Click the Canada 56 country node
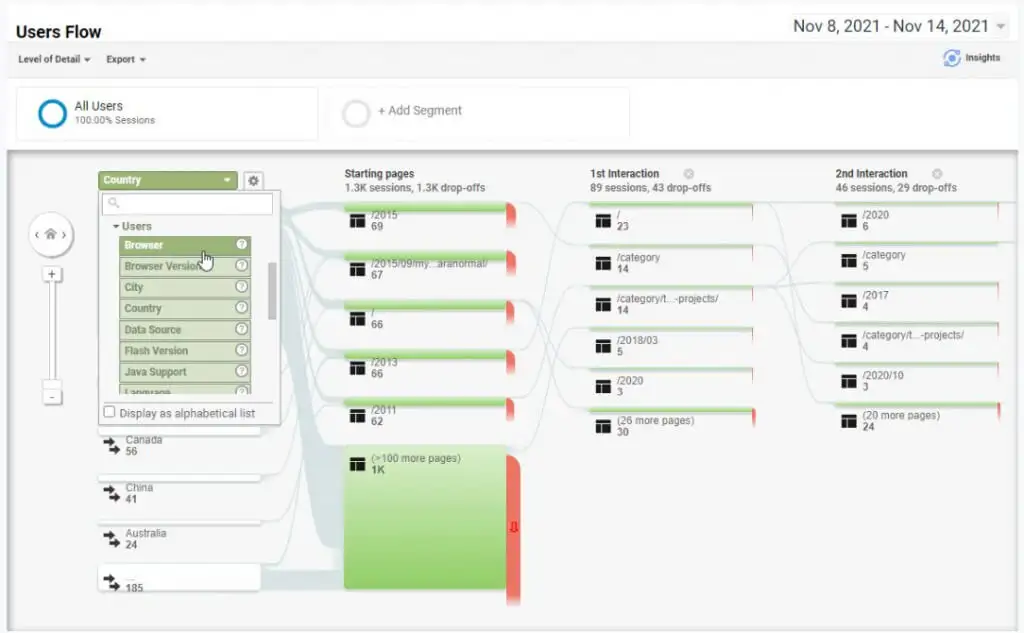 click(x=180, y=444)
